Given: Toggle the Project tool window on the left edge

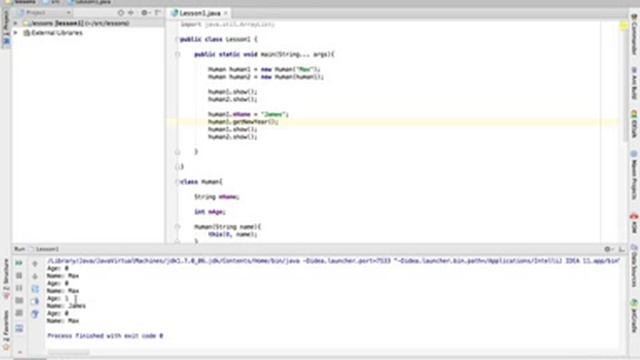Looking at the screenshot, I should click(x=6, y=28).
